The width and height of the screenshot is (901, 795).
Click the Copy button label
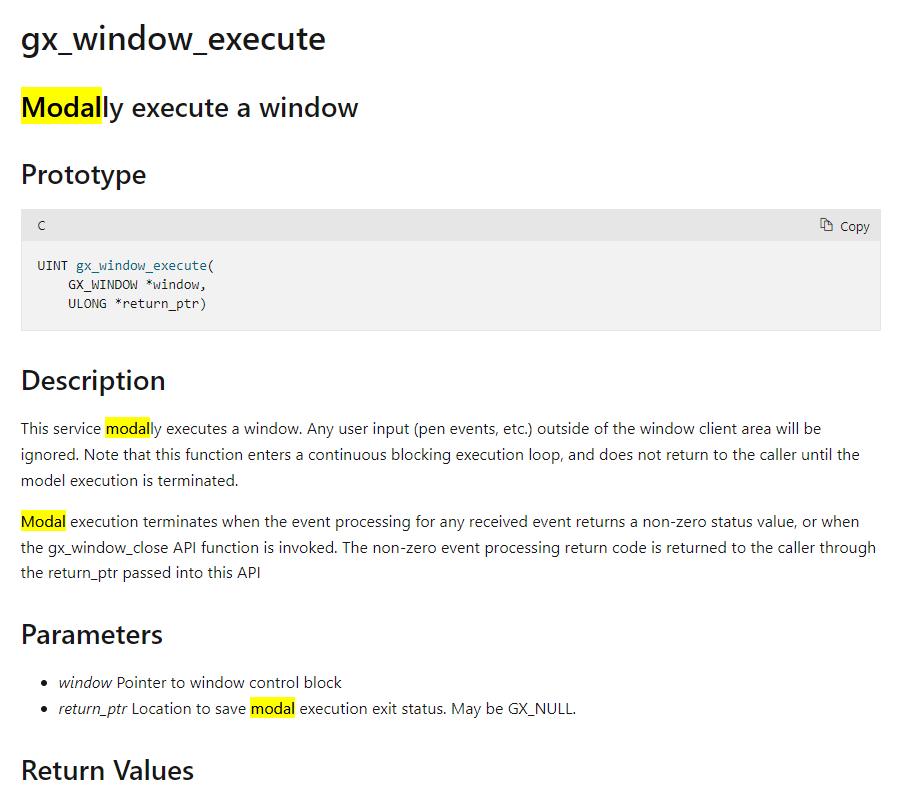coord(854,226)
